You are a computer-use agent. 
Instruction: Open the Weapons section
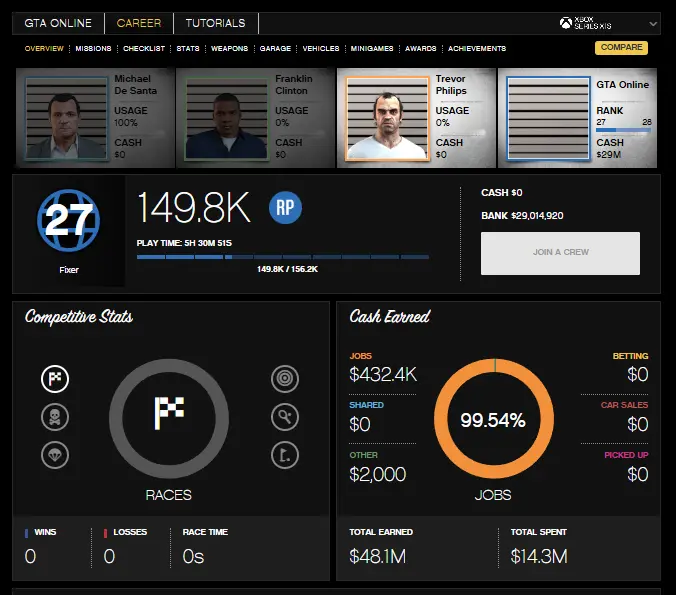[x=229, y=48]
